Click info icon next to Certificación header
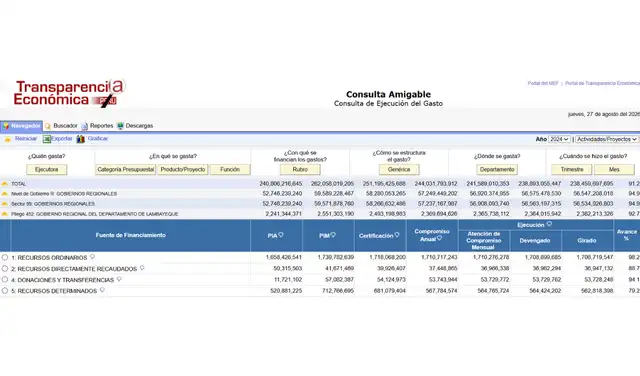The width and height of the screenshot is (640, 376). (397, 235)
